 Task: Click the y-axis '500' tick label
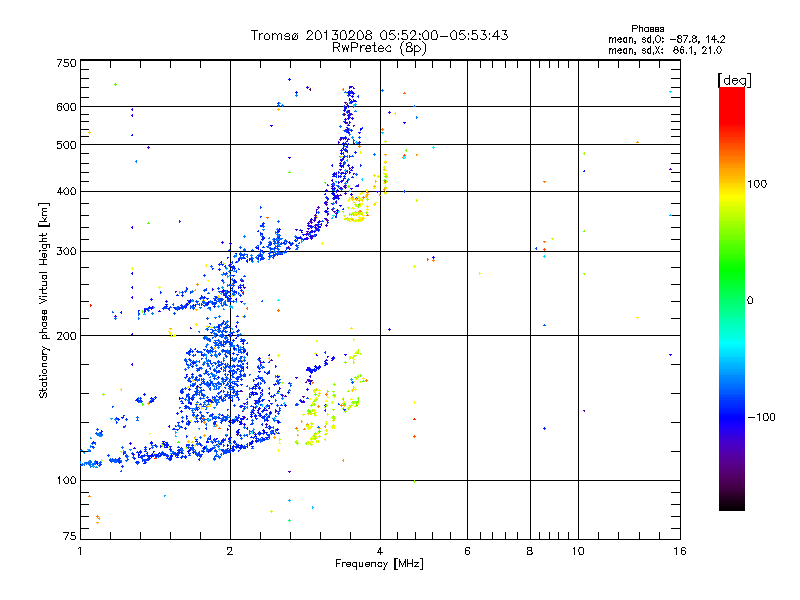66,145
